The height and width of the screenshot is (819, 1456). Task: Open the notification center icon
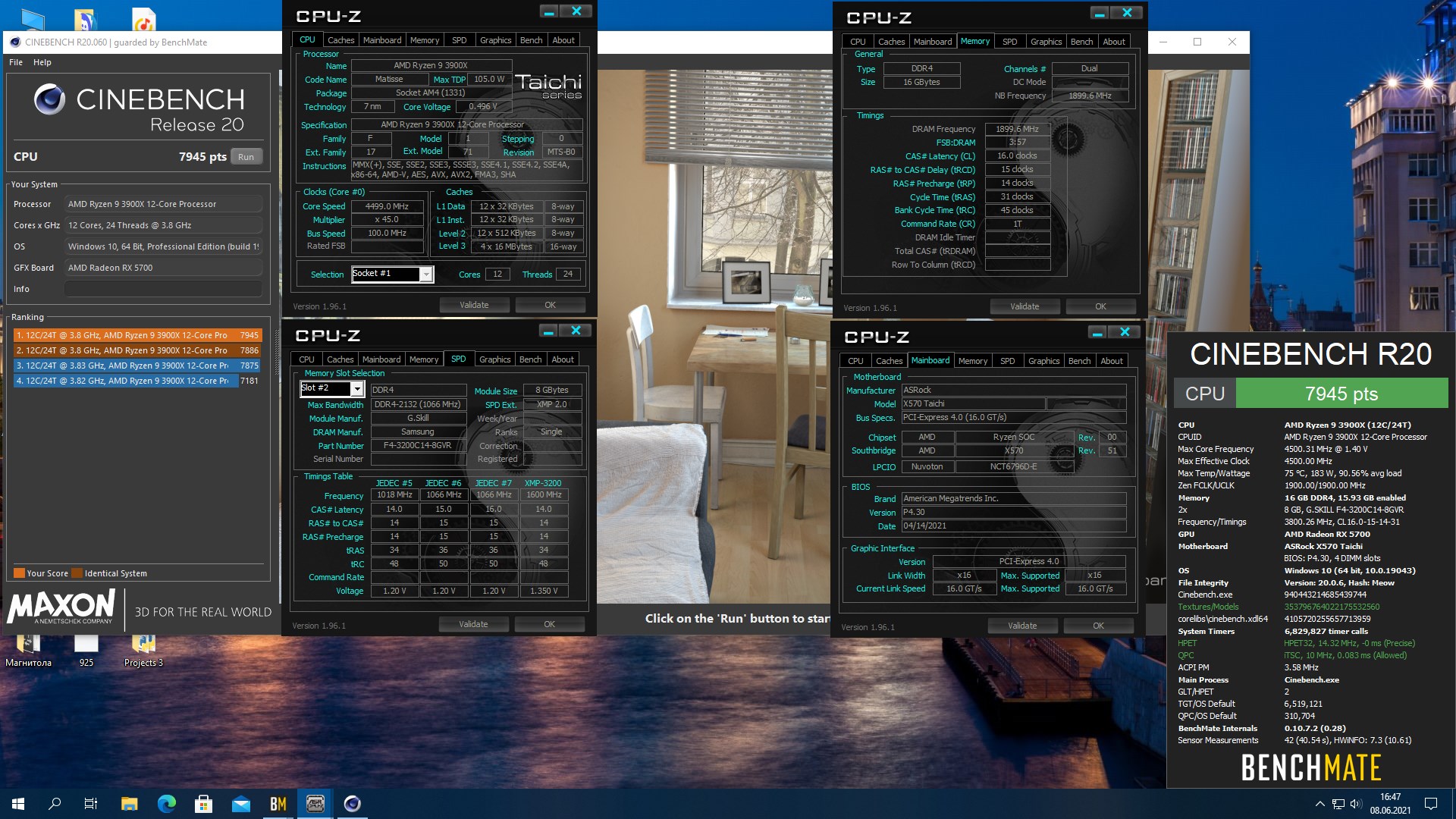coord(1431,804)
